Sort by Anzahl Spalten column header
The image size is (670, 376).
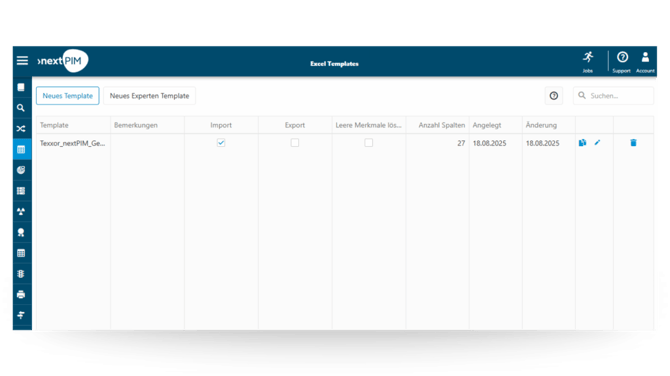438,125
